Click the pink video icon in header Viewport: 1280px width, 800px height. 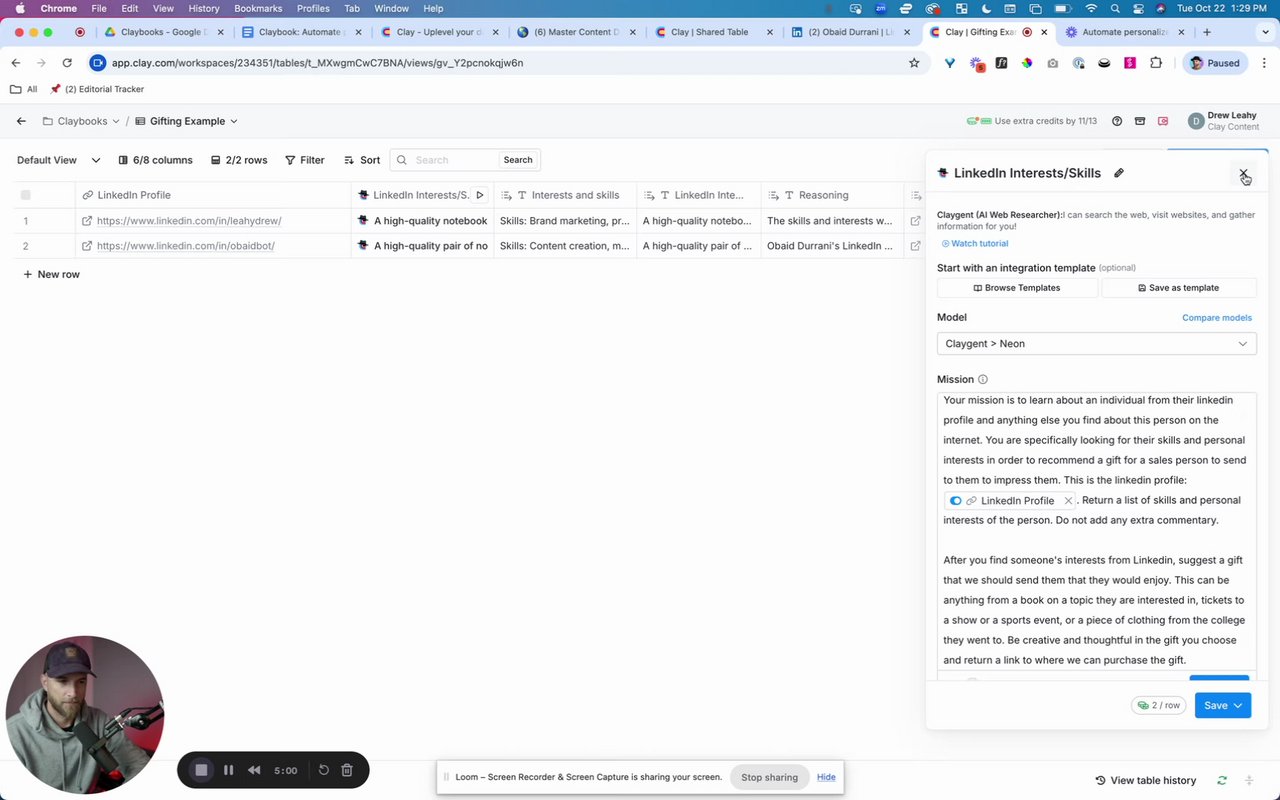1163,121
